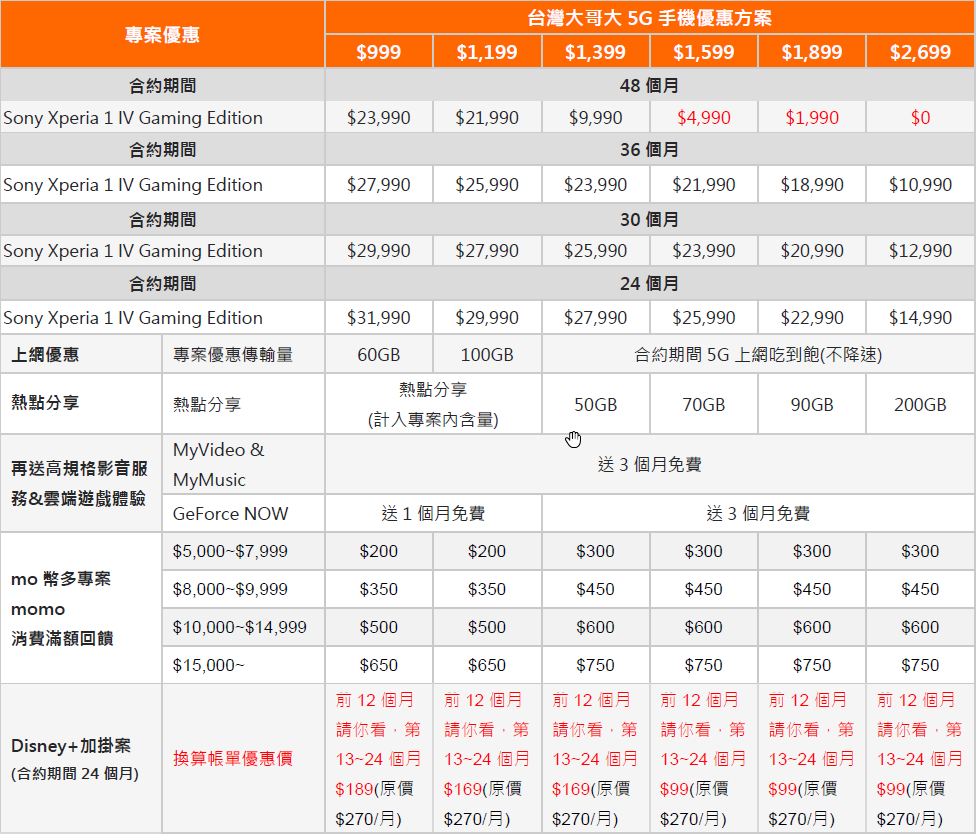Select the 專案優惠 header cell
The image size is (977, 834).
(162, 35)
